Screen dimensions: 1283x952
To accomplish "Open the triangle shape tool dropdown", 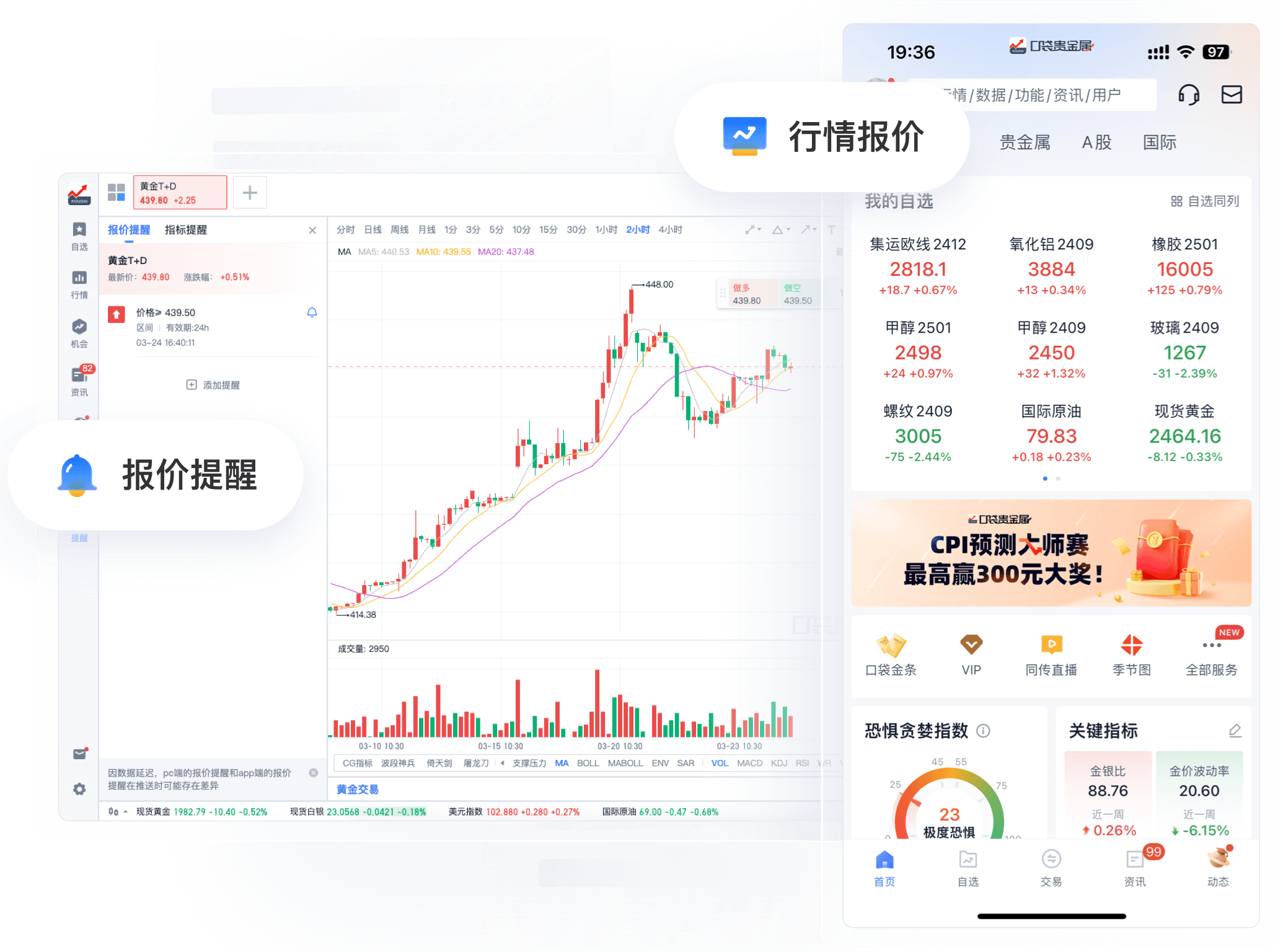I will pos(781,229).
